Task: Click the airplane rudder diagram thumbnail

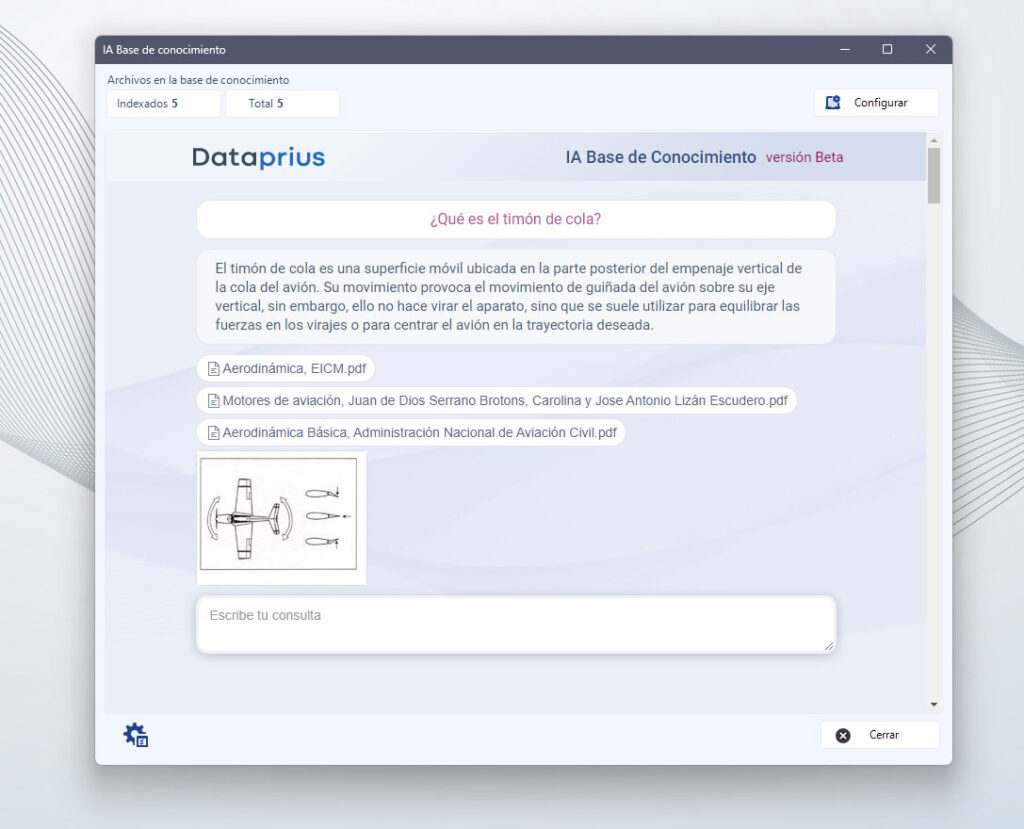Action: 281,516
